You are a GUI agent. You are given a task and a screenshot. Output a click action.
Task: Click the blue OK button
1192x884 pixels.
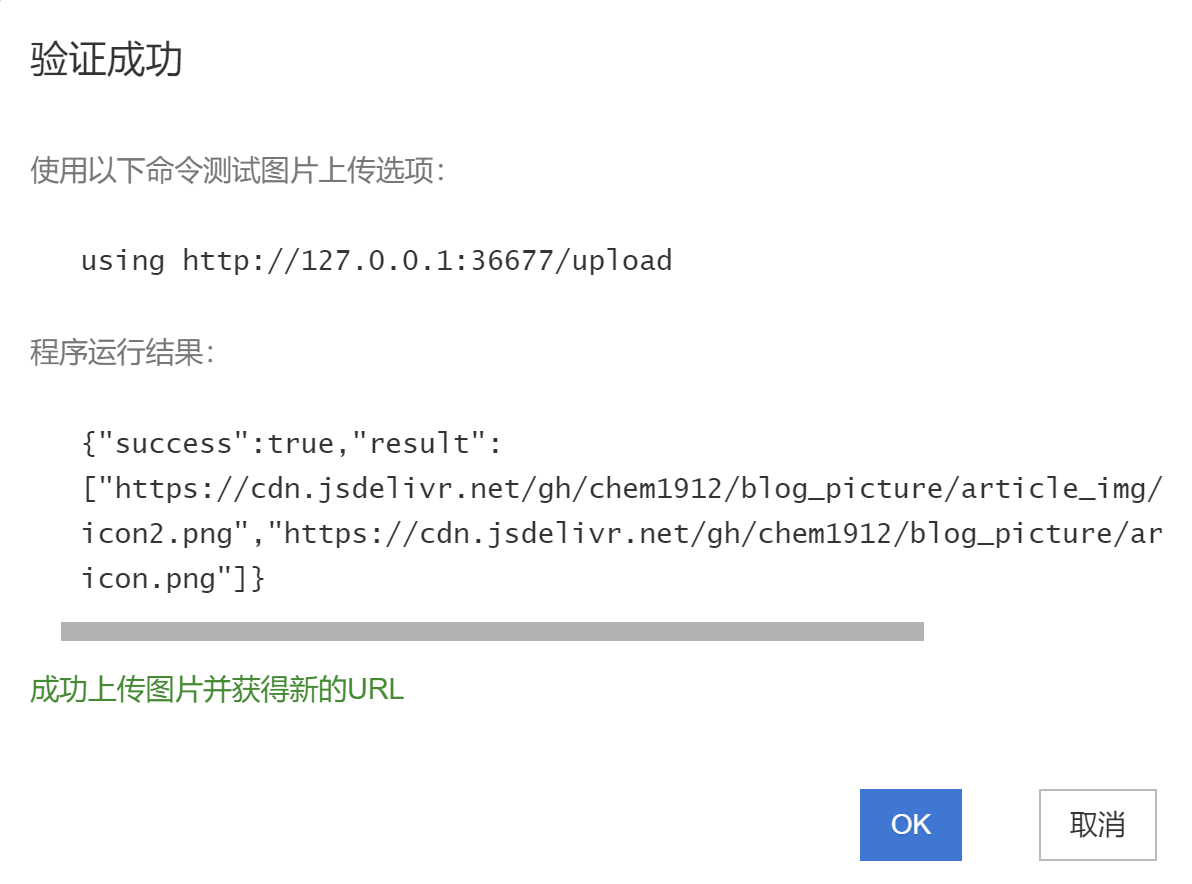point(910,825)
